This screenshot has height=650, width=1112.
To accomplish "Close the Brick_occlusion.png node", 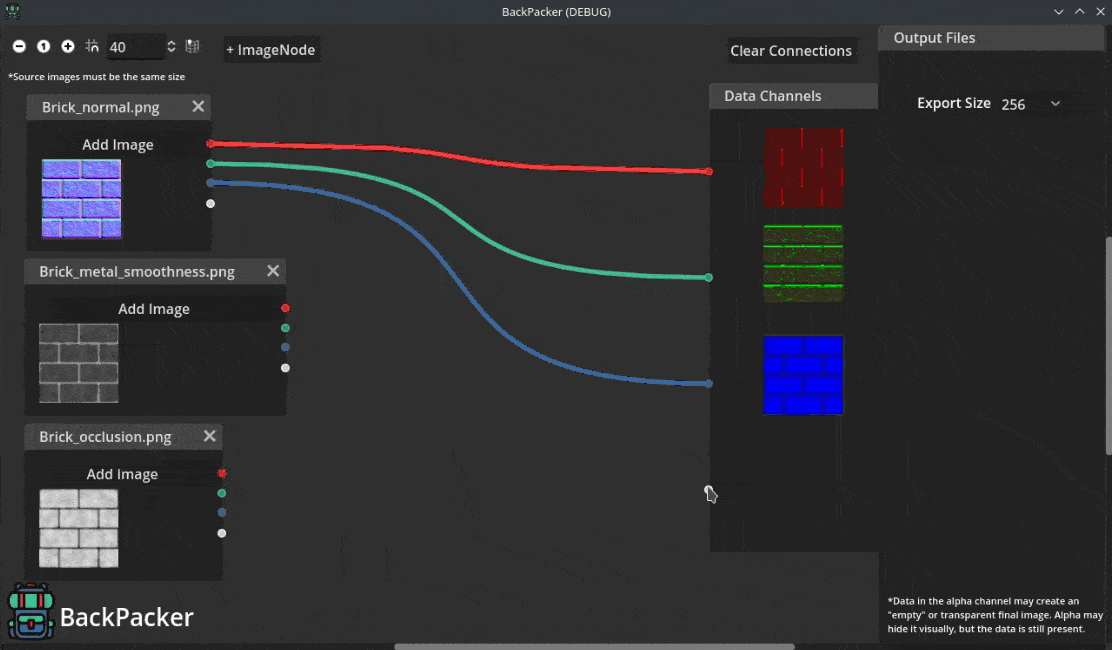I will tap(209, 436).
